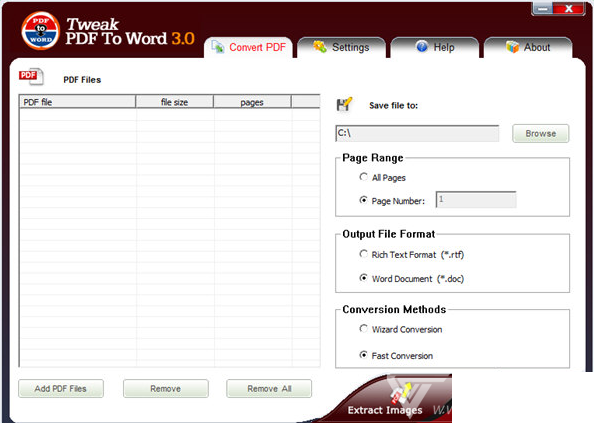594x423 pixels.
Task: Open the Help tab
Action: (x=435, y=47)
